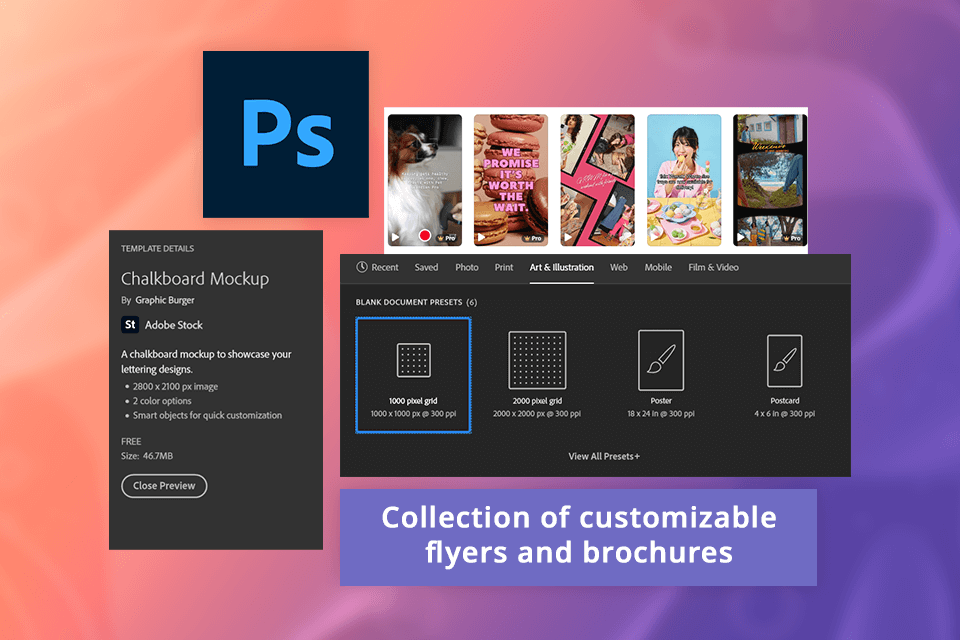
Task: Play the pink collage template video
Action: point(568,236)
